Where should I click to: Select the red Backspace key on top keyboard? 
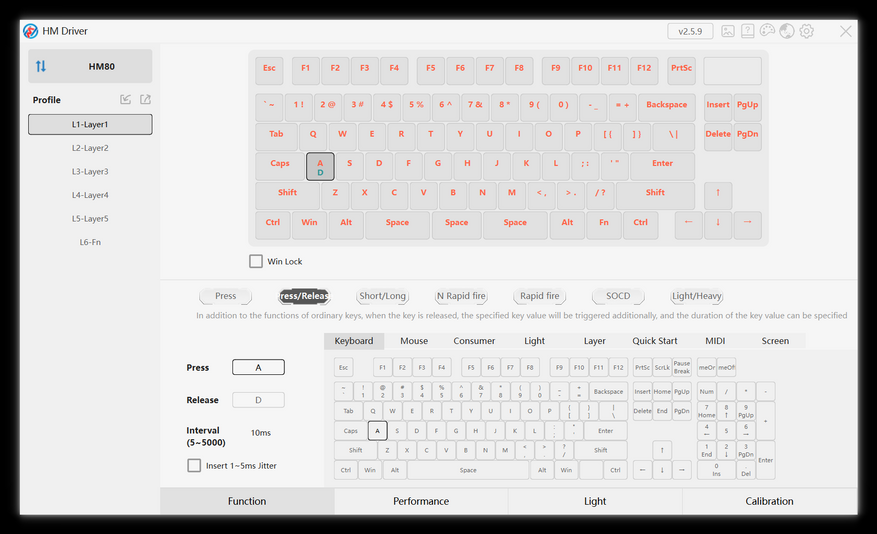667,107
